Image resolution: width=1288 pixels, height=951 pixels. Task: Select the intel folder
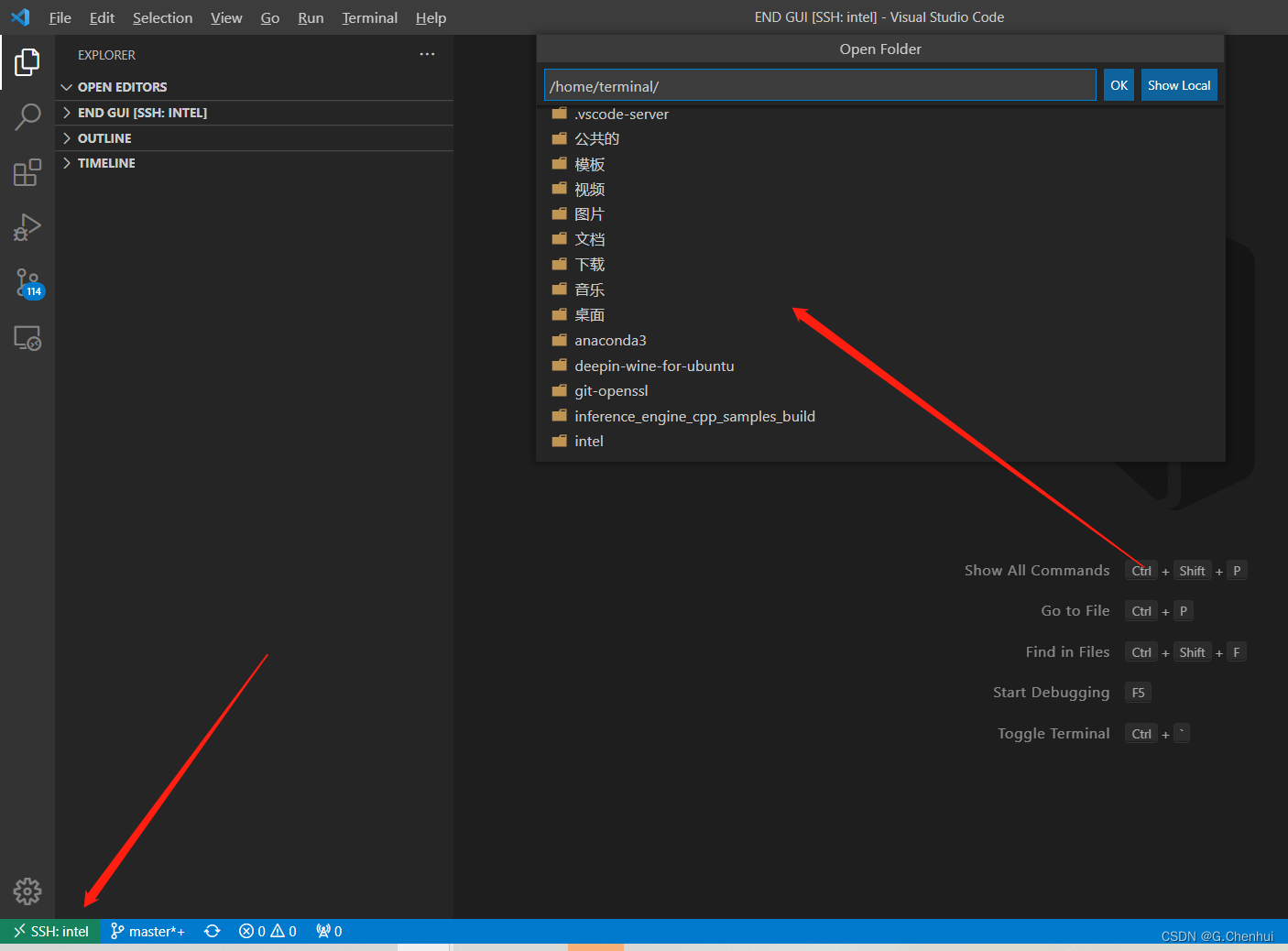click(x=880, y=441)
